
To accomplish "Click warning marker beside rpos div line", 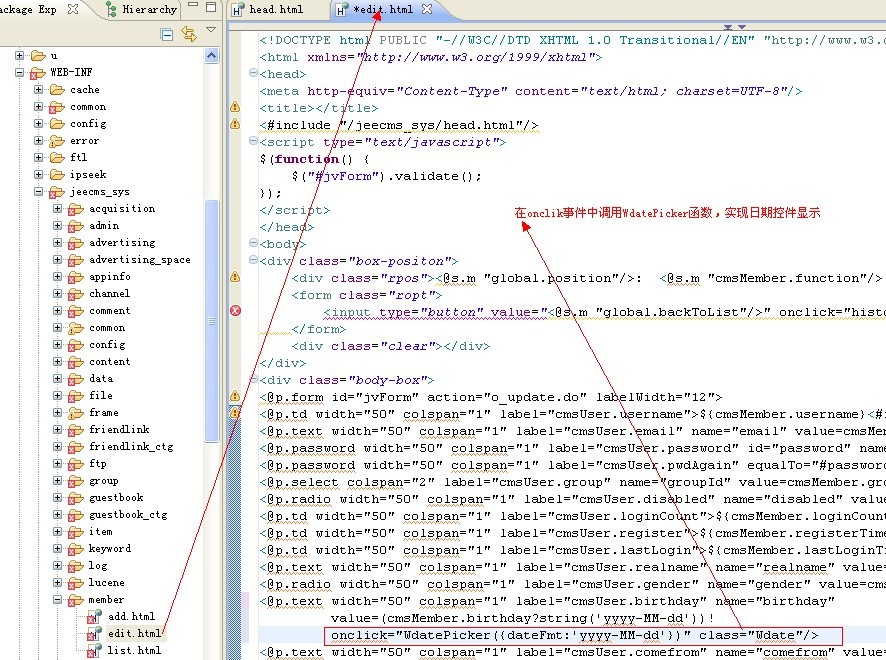I will (235, 277).
